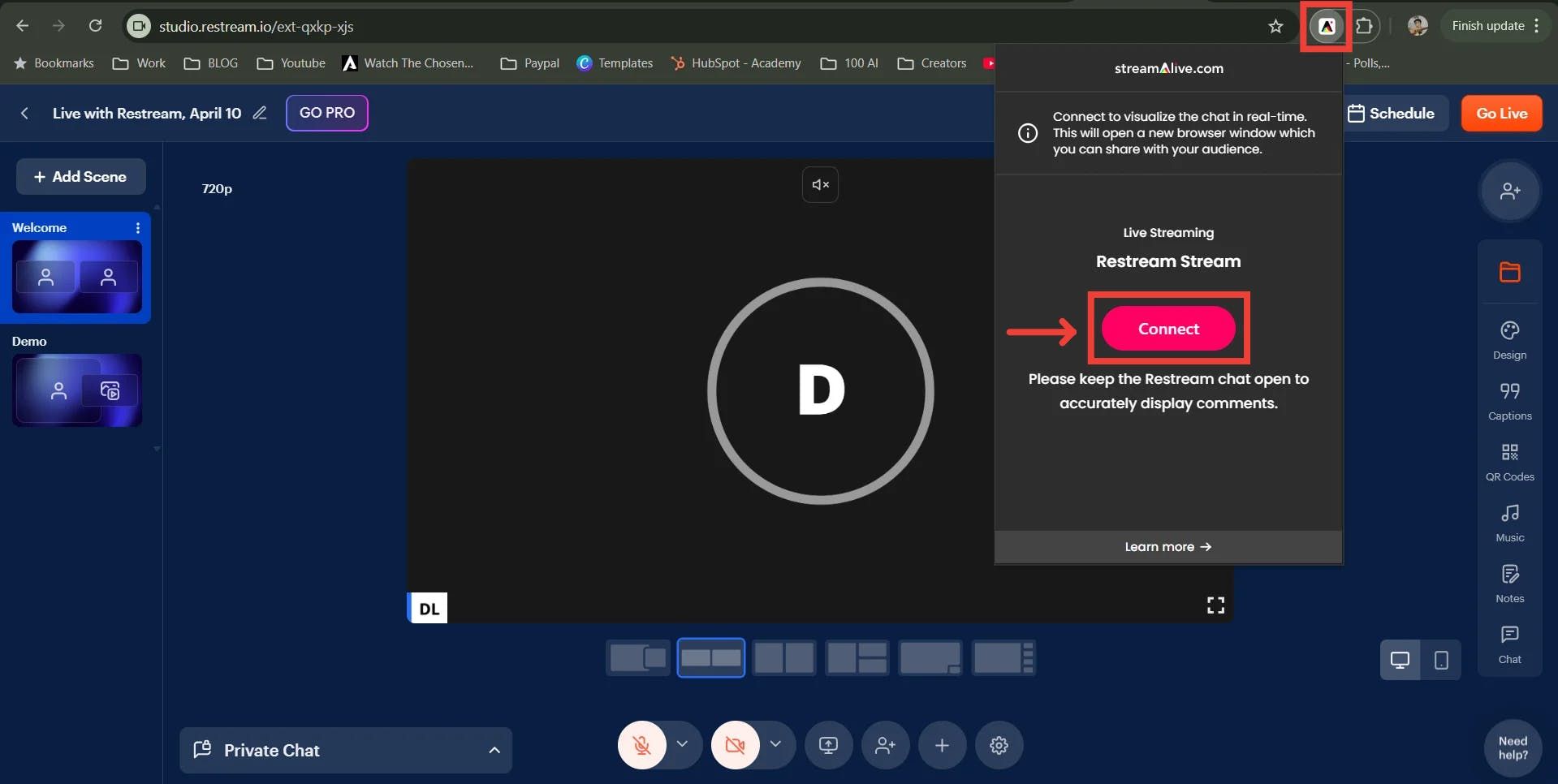Select the fullscreen with corner thumbnail layout
The height and width of the screenshot is (784, 1558).
click(x=930, y=657)
